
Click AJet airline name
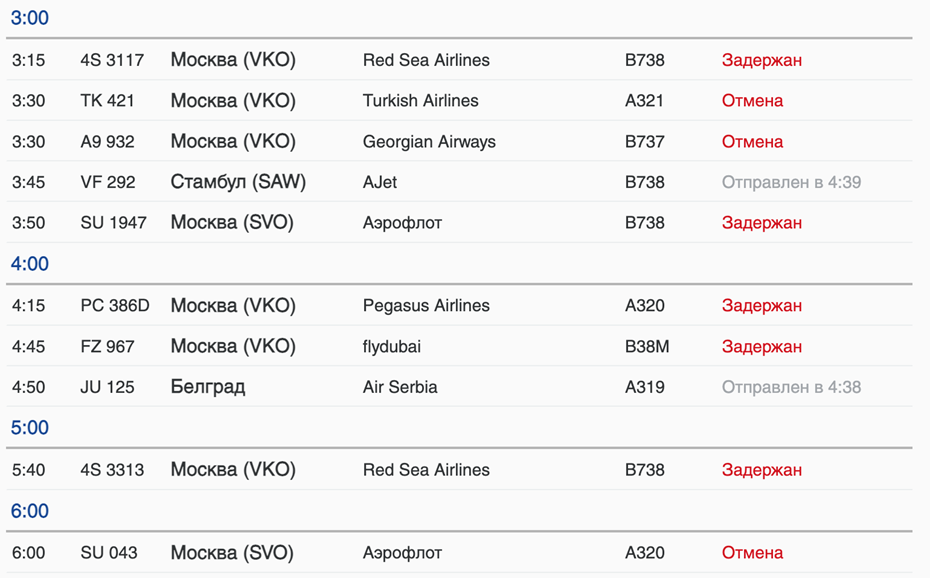(x=380, y=182)
